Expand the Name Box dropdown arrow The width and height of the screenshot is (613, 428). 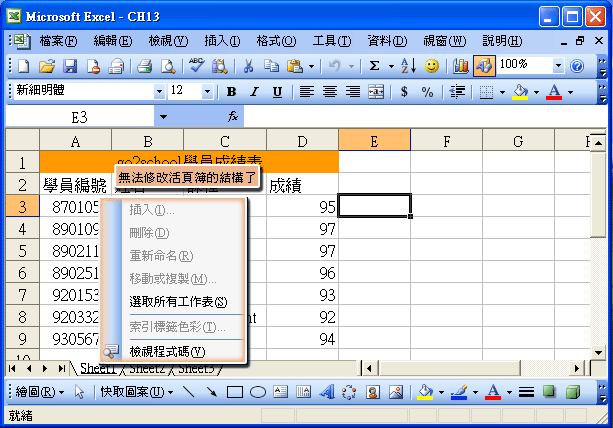tap(163, 117)
